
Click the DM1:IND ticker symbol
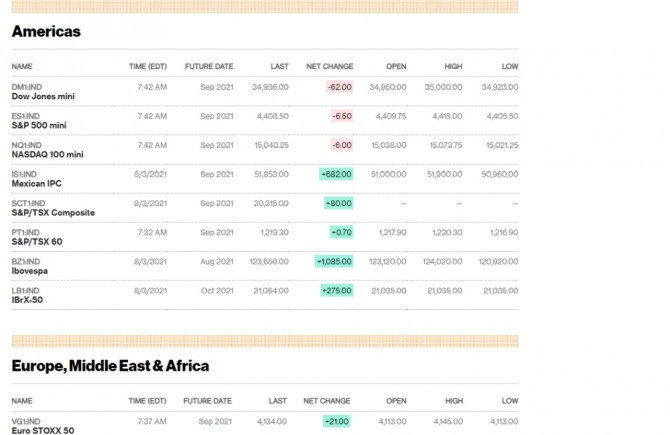pyautogui.click(x=26, y=87)
